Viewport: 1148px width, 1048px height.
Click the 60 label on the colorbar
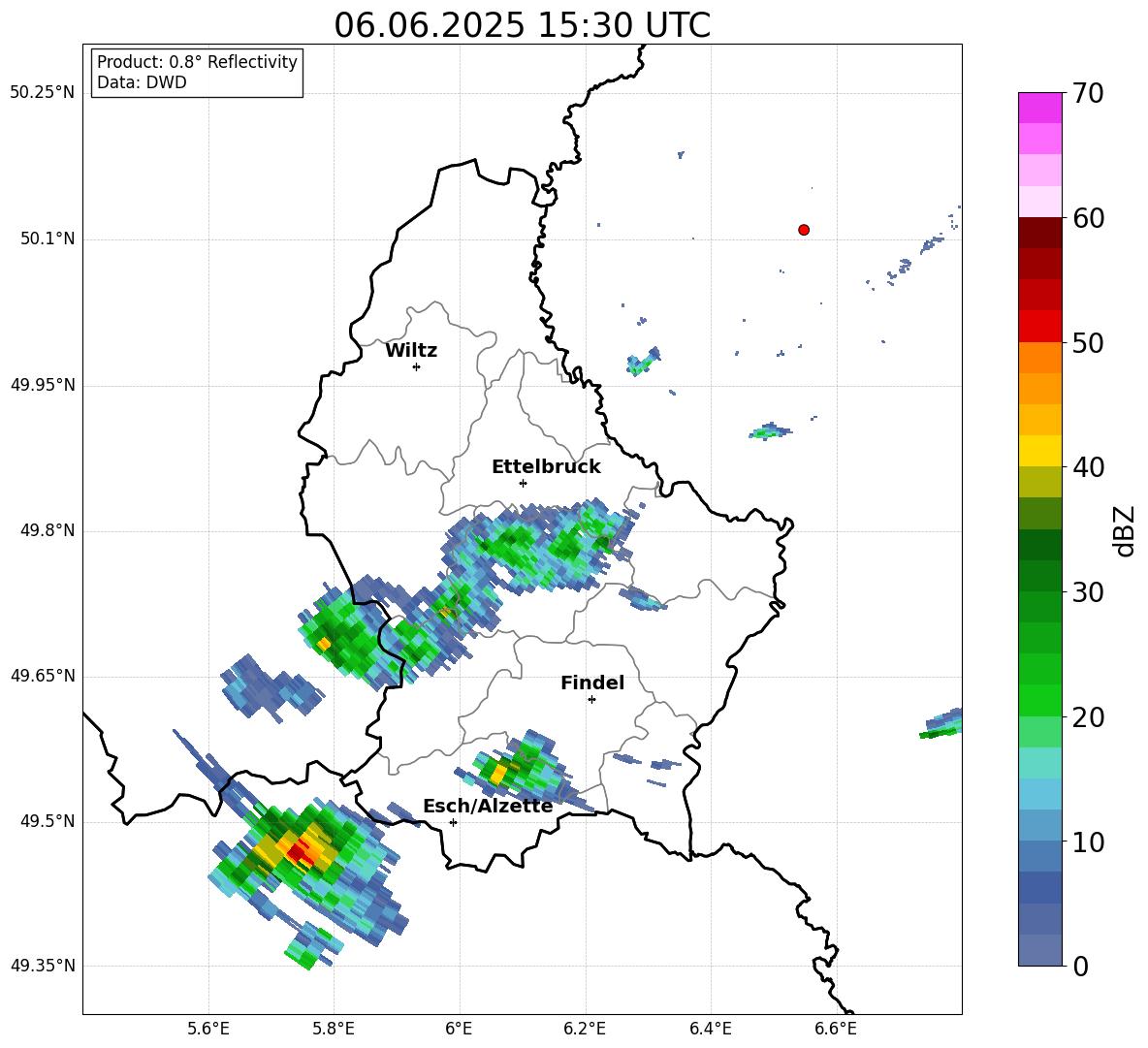[1087, 218]
